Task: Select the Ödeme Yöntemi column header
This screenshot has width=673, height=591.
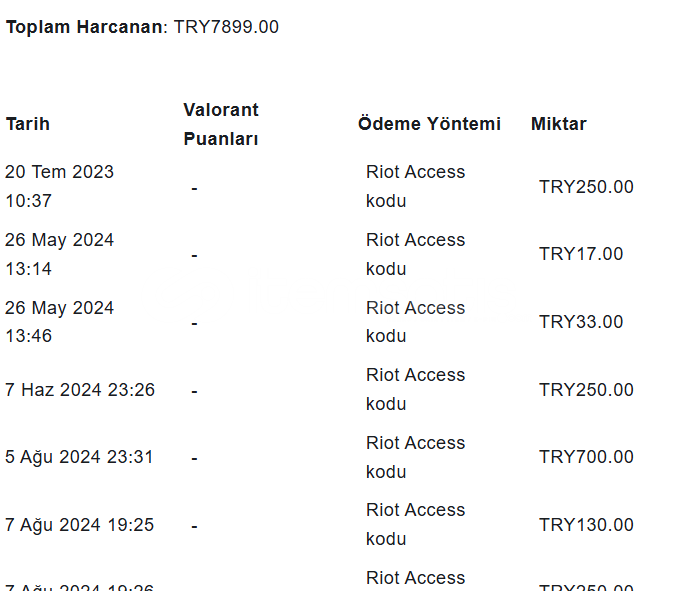Action: pos(429,124)
